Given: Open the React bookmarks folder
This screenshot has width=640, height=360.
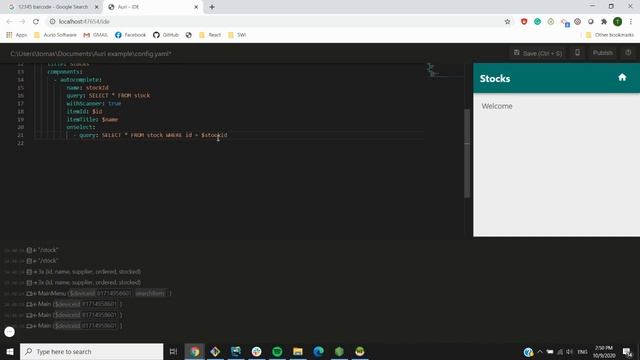Looking at the screenshot, I should click(210, 35).
